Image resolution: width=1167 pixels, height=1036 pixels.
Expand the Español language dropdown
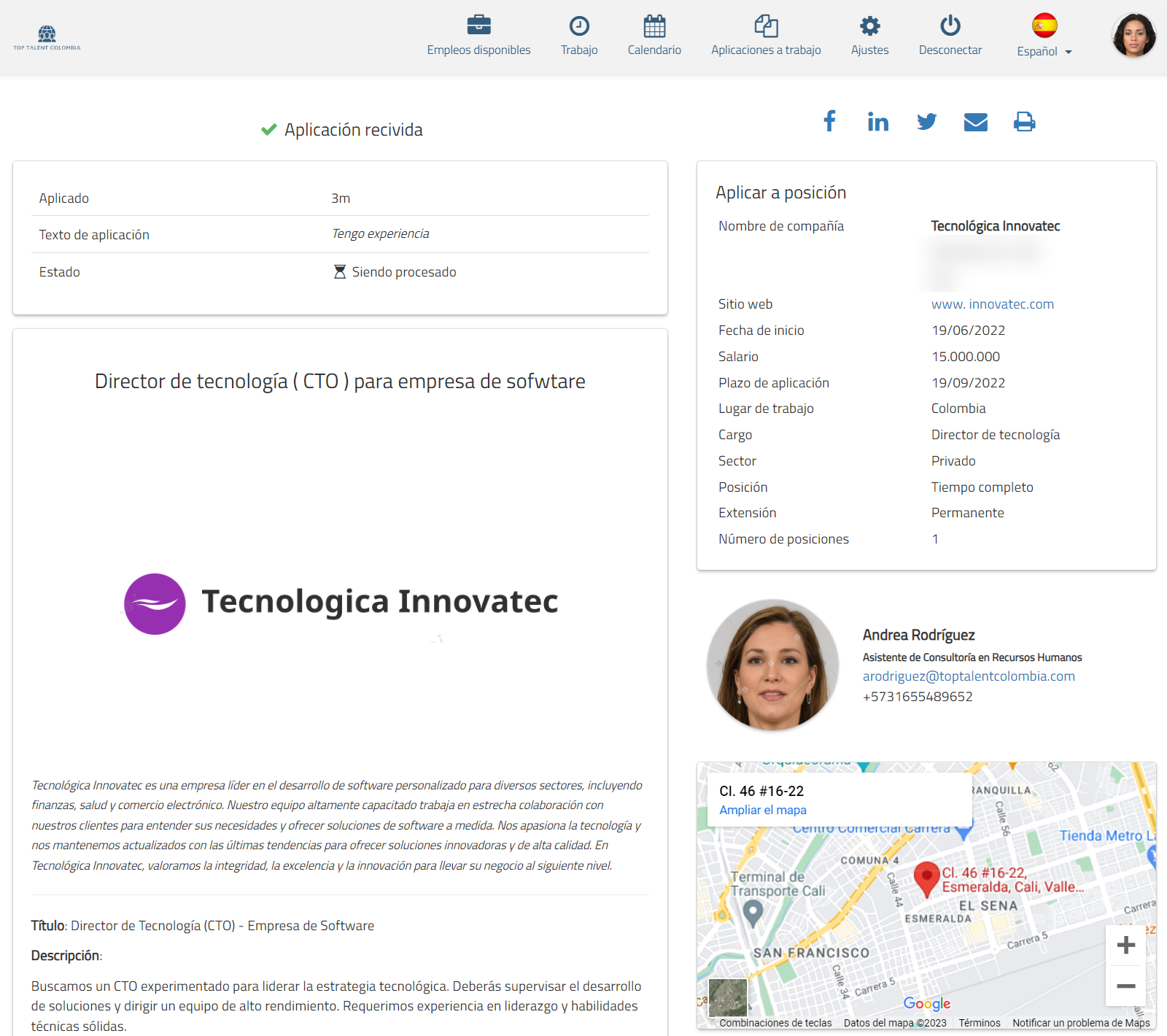[1044, 52]
